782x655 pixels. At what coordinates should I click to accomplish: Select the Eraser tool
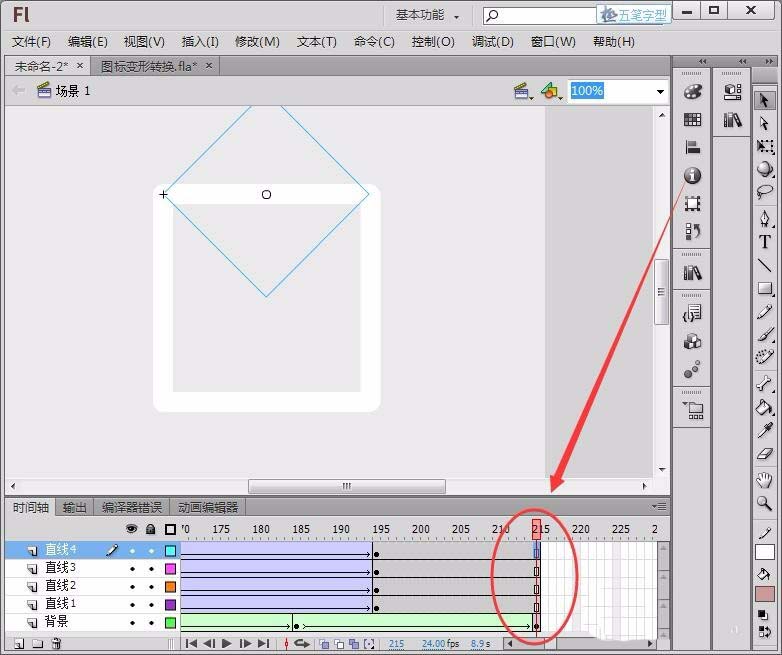click(764, 454)
